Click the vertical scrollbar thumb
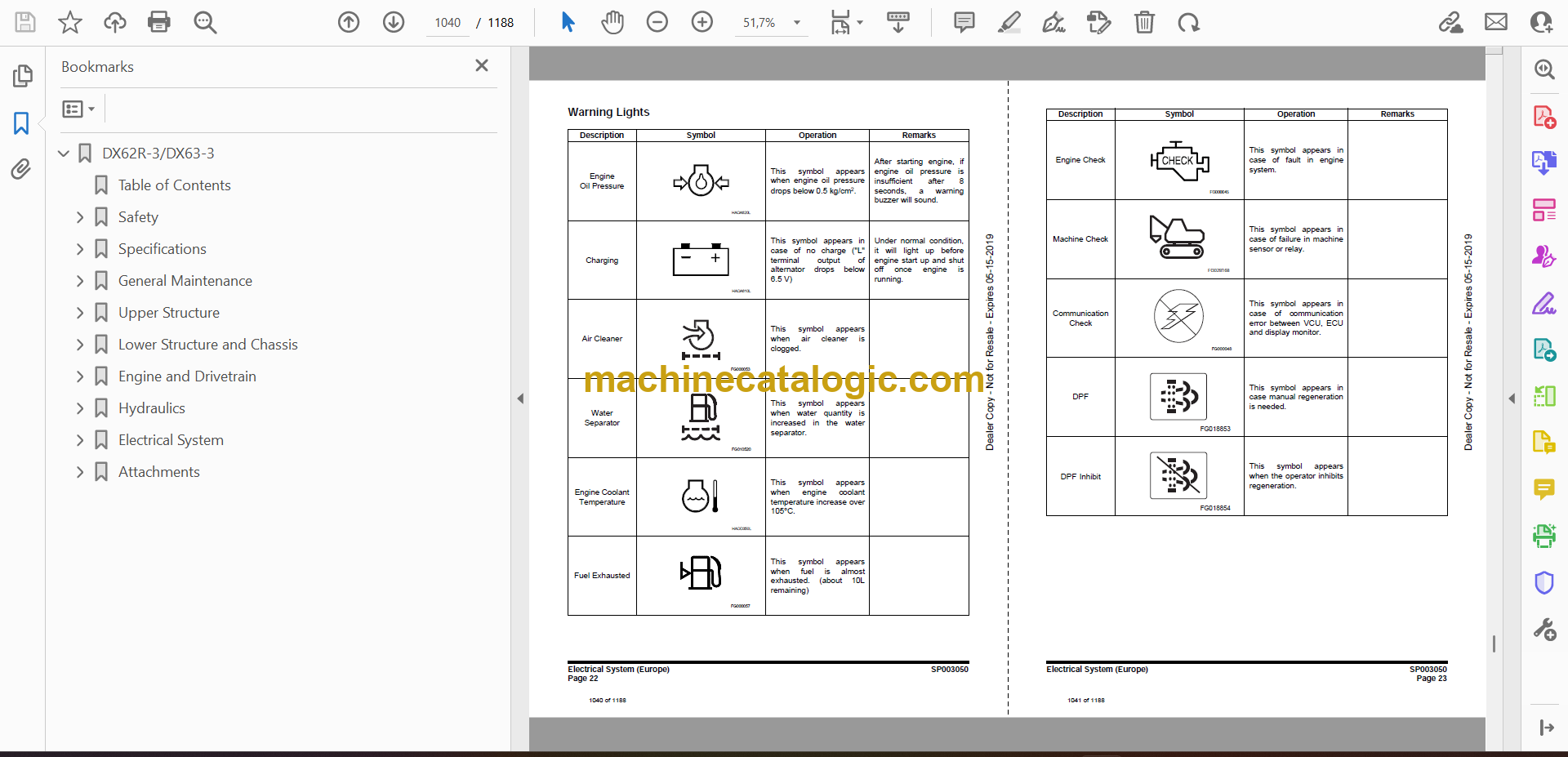 pyautogui.click(x=1494, y=644)
